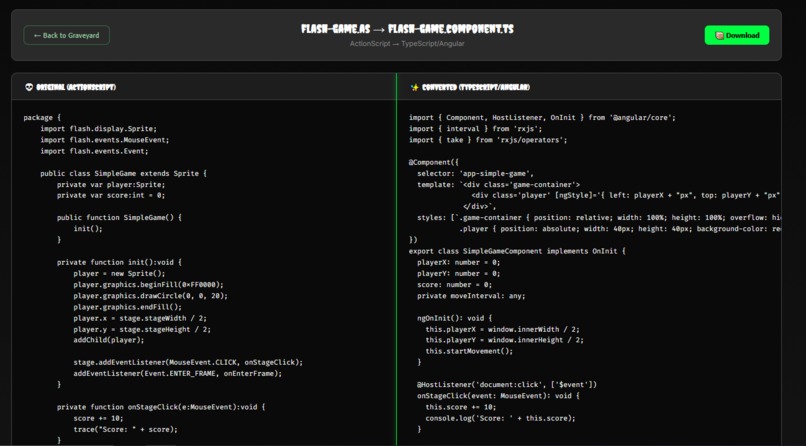
Task: Click the @HostListener('document:click') line
Action: point(507,384)
